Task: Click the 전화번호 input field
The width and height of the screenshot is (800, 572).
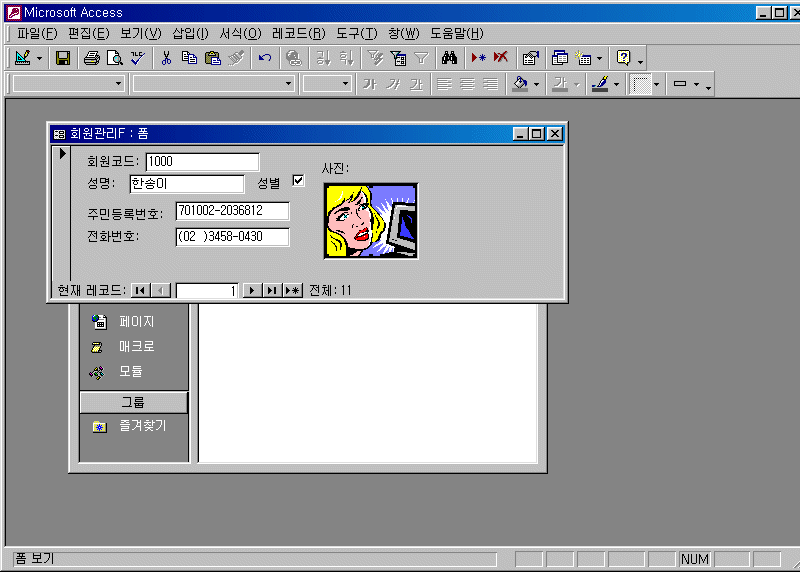Action: click(x=233, y=237)
